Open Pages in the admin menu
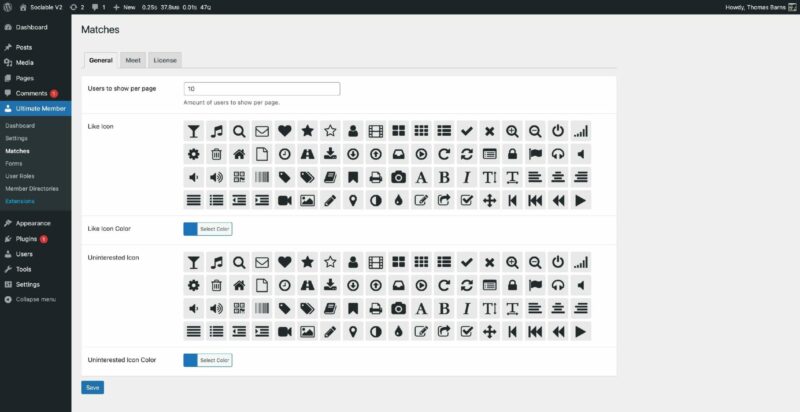800x412 pixels. (36, 78)
